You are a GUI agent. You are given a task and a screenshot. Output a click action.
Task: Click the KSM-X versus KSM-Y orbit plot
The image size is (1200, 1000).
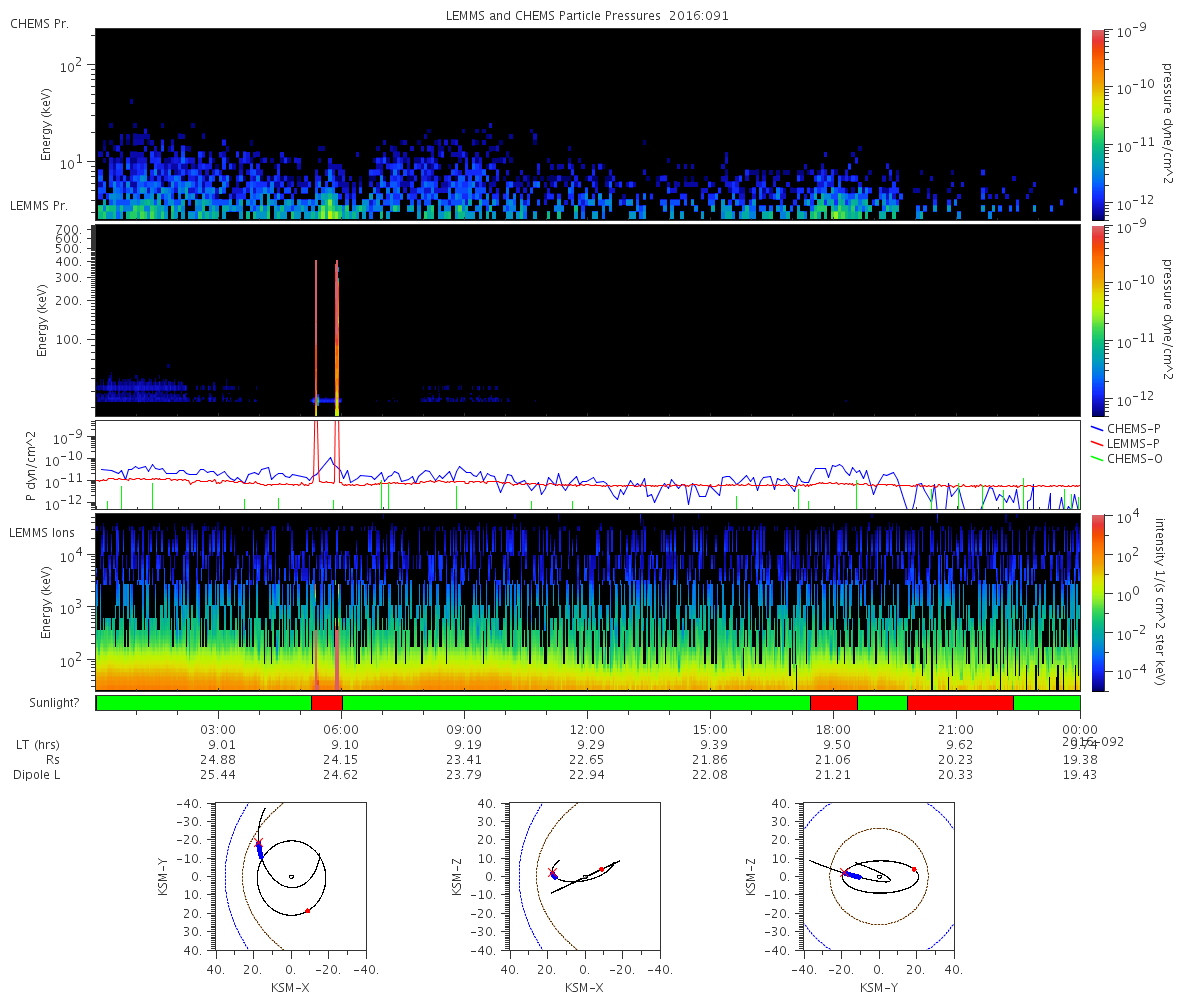(x=290, y=875)
